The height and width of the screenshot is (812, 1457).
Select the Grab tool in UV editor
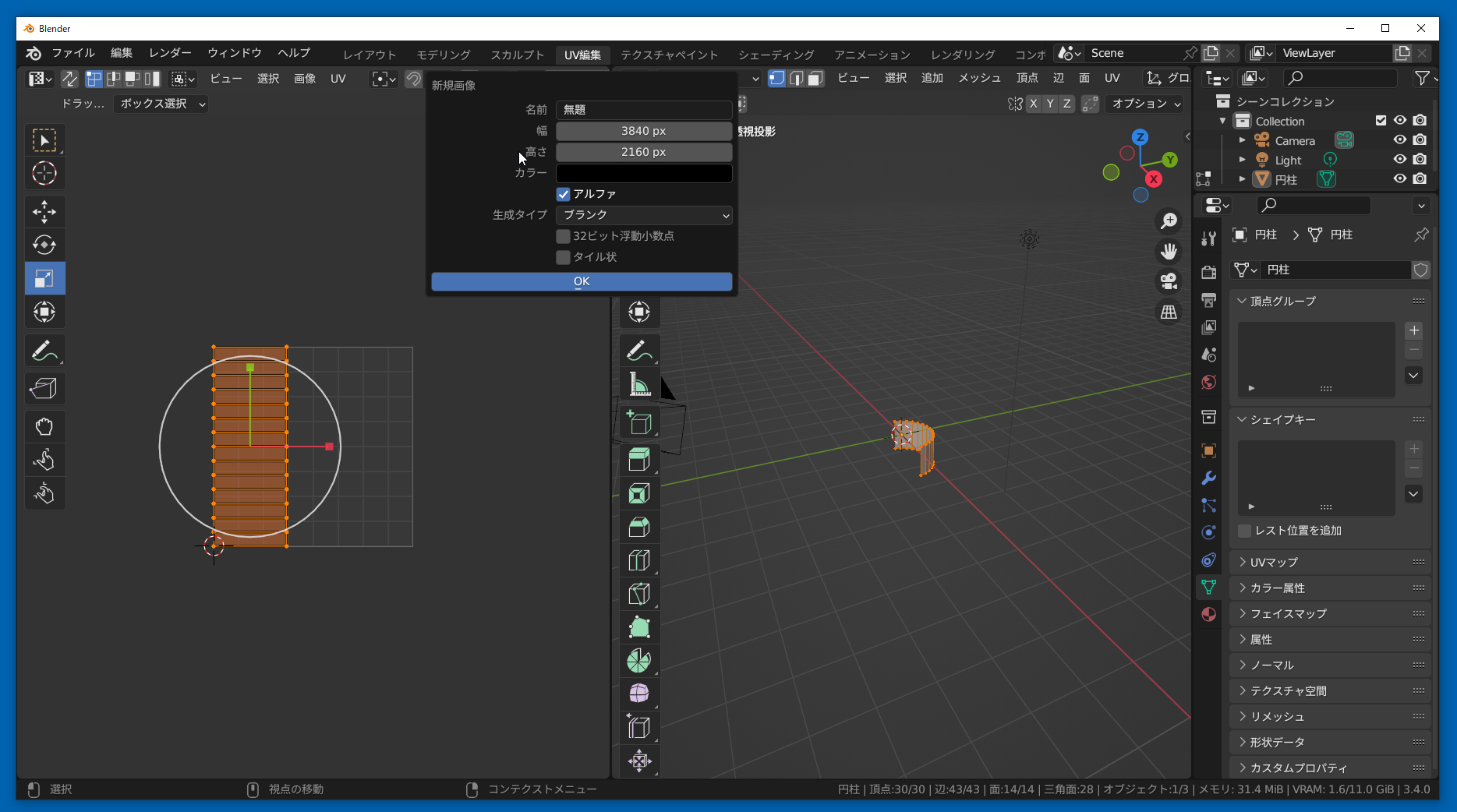pos(44,426)
